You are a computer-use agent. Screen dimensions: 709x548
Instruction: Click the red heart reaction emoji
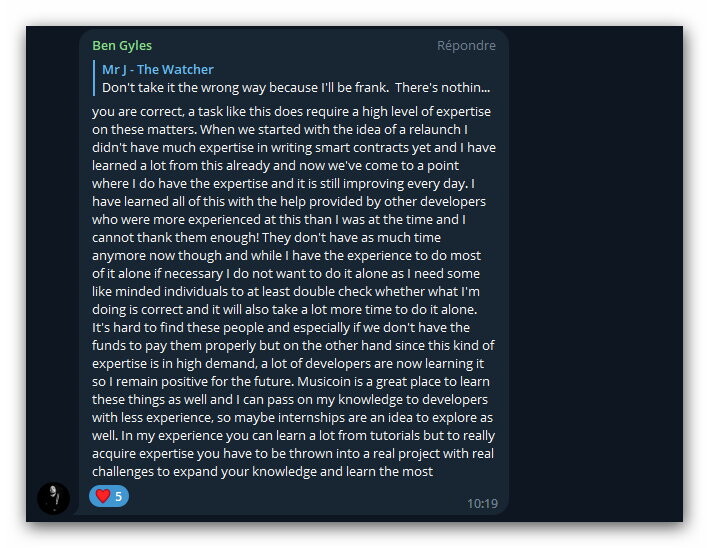pos(103,496)
